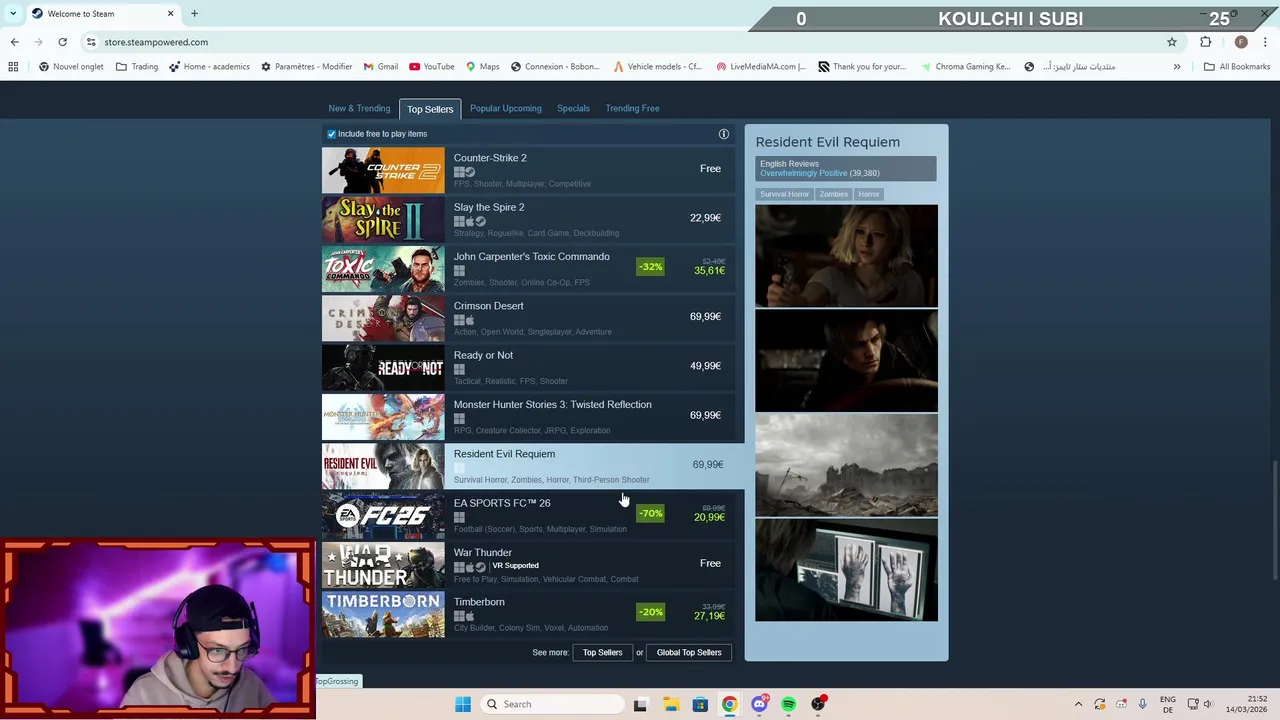1280x720 pixels.
Task: Open site information icon in address bar
Action: [91, 42]
